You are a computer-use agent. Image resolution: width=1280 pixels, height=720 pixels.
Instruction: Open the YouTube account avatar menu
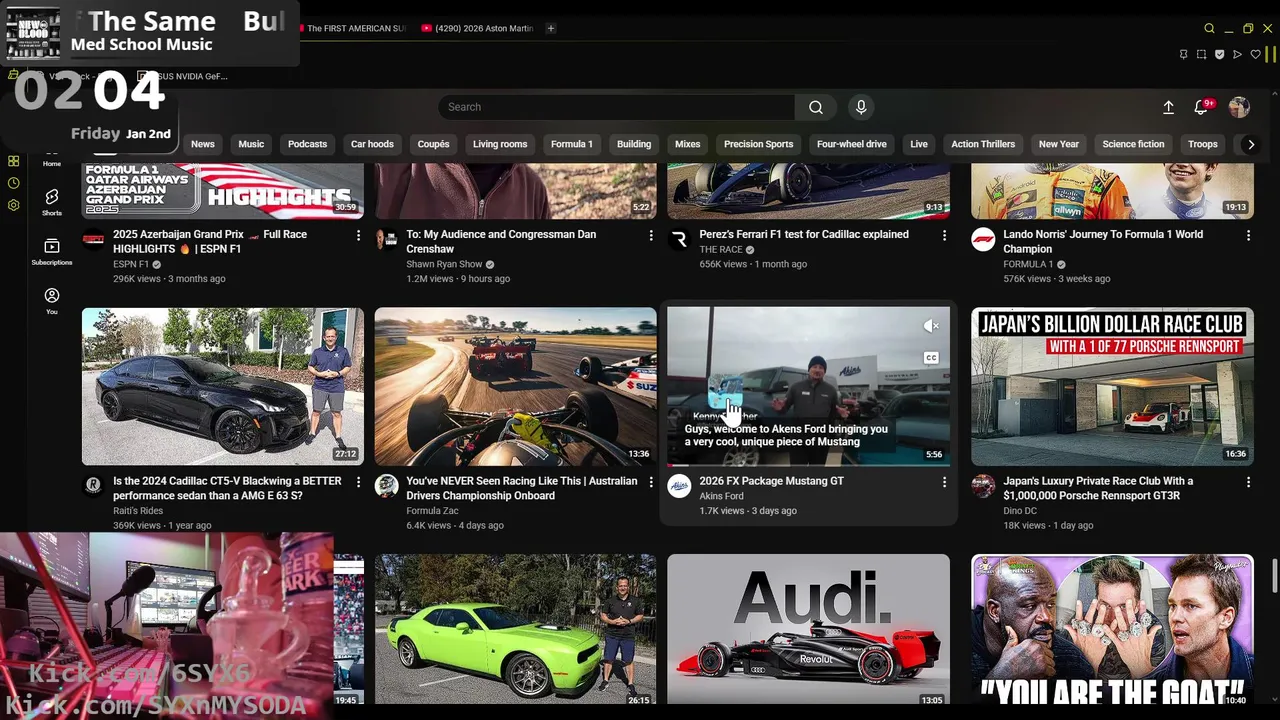[1239, 107]
